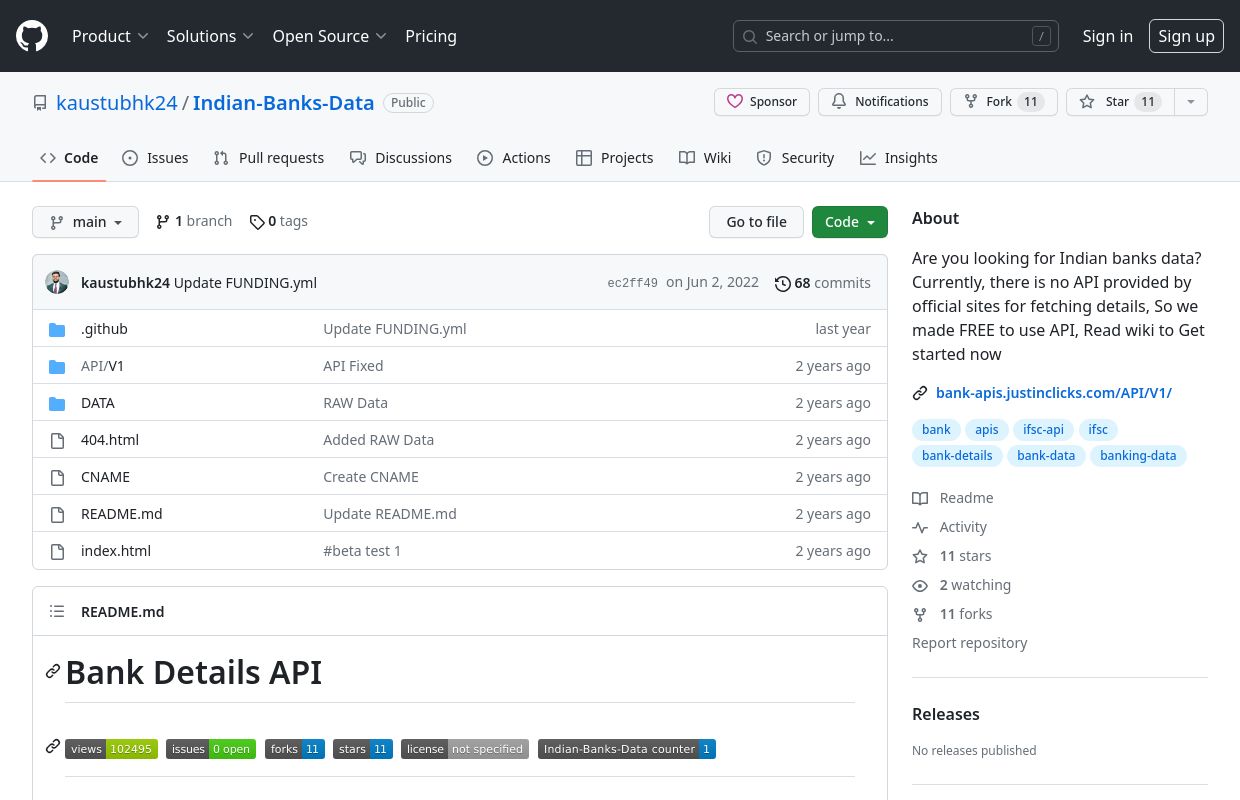This screenshot has width=1240, height=800.
Task: Click the repository book icon beside kaustubhk24
Action: 40,103
